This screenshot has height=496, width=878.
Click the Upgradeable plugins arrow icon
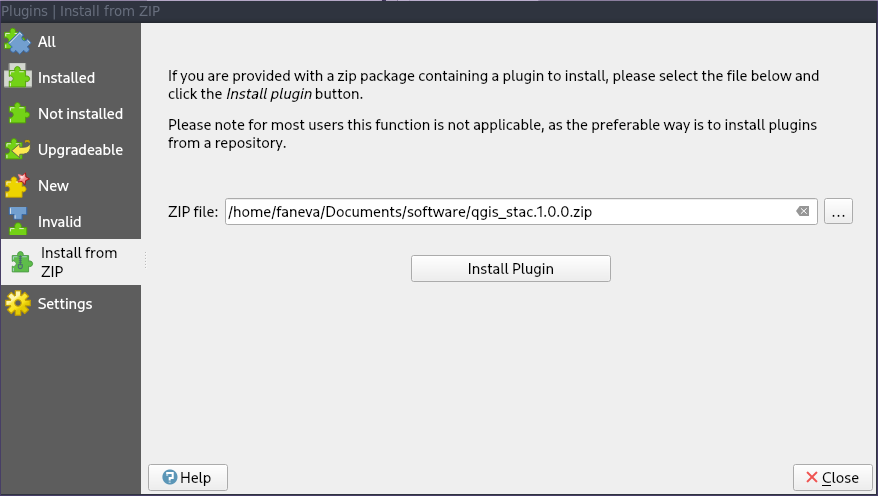pos(18,149)
